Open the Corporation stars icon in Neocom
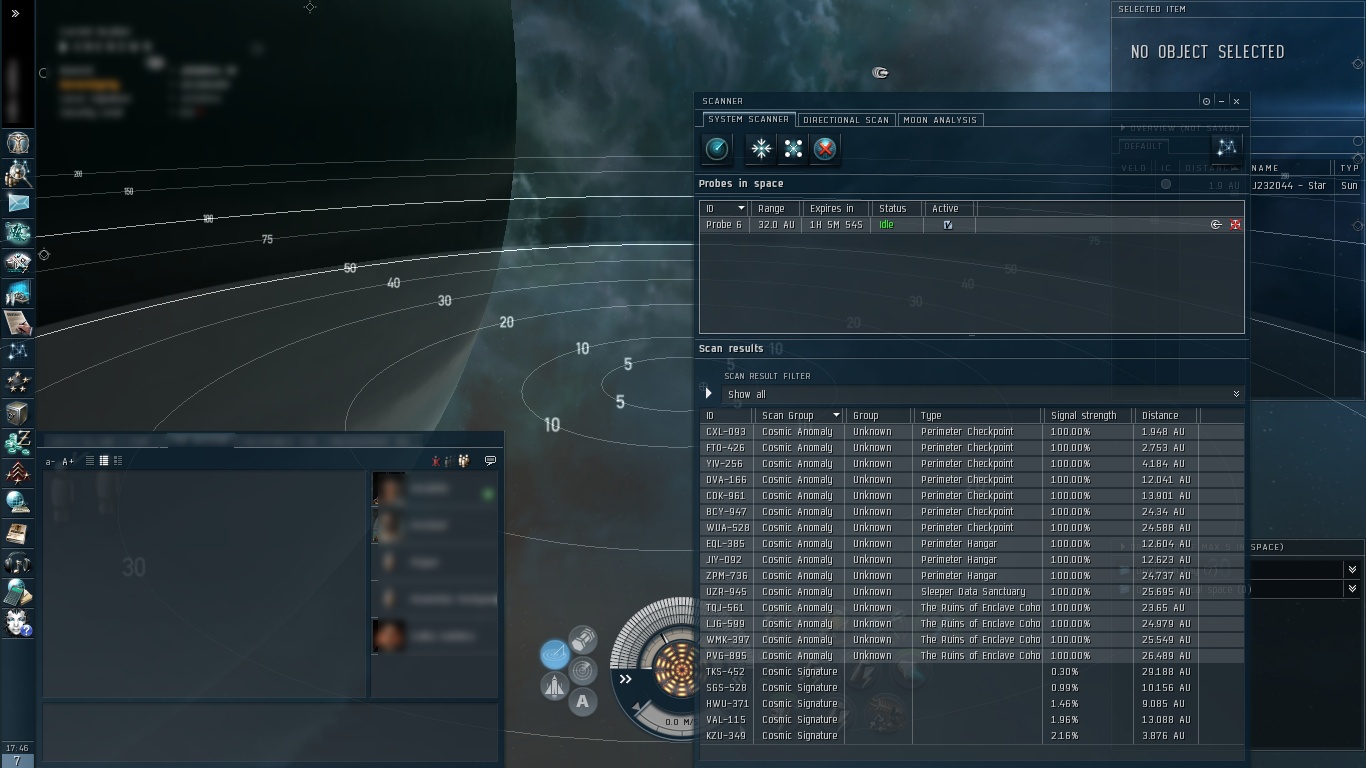The height and width of the screenshot is (768, 1366). coord(17,382)
